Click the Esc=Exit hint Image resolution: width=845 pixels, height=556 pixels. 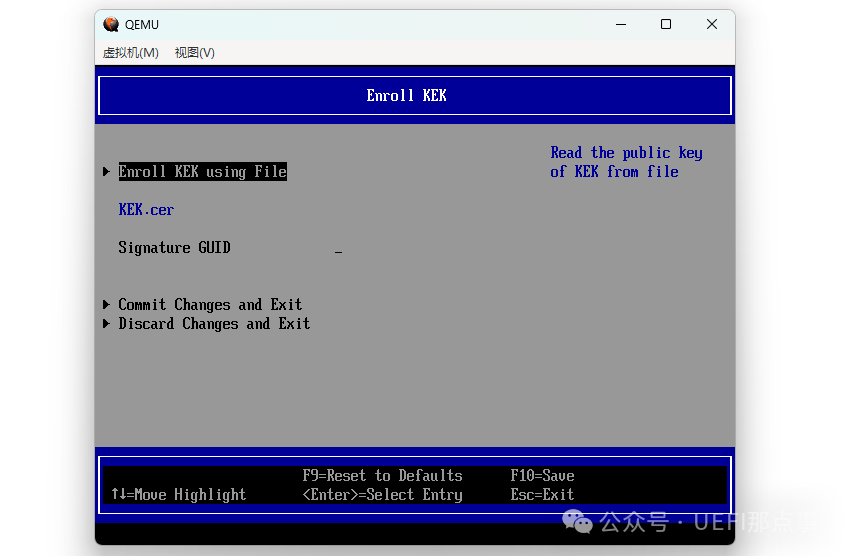coord(542,495)
